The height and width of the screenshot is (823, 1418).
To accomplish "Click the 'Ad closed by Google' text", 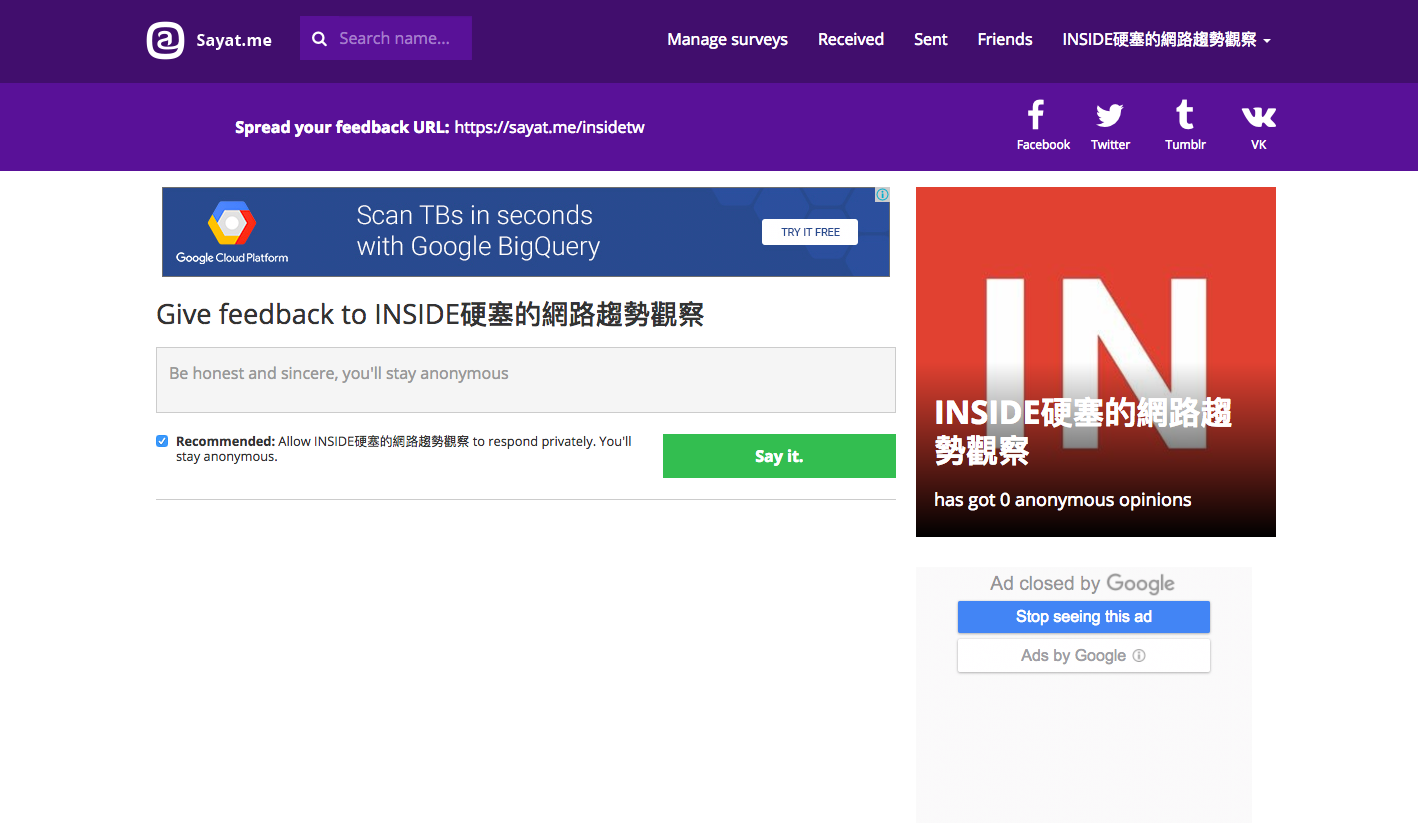I will tap(1082, 584).
